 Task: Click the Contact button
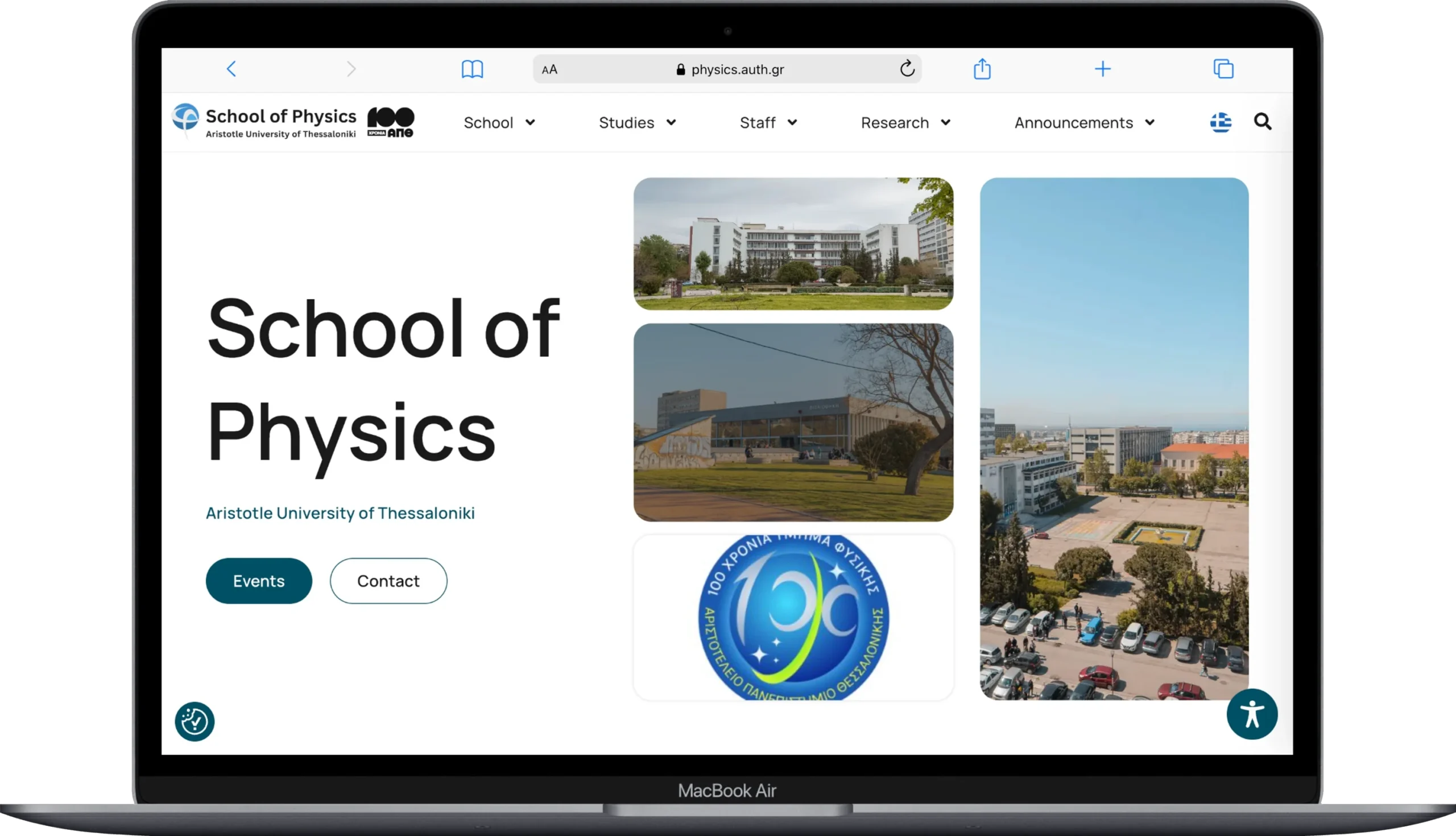pyautogui.click(x=388, y=581)
